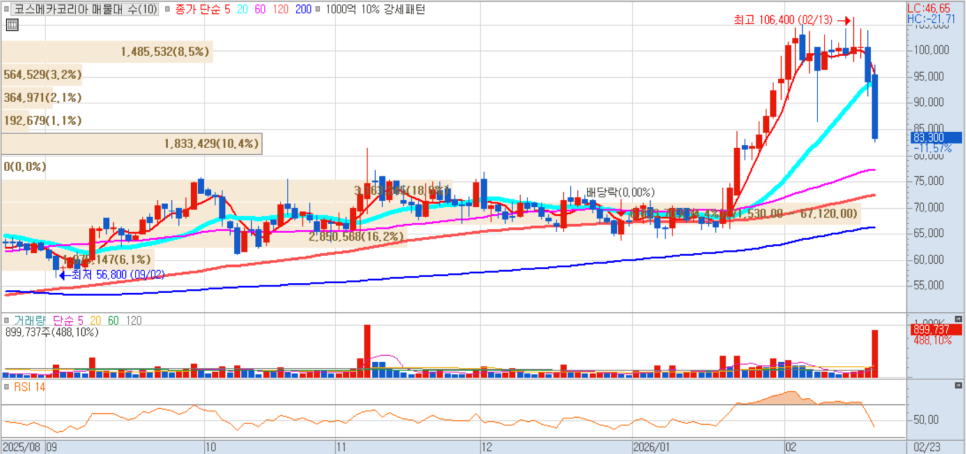The height and width of the screenshot is (454, 966).
Task: Click the 09 month label on date axis
Action: [x=51, y=447]
